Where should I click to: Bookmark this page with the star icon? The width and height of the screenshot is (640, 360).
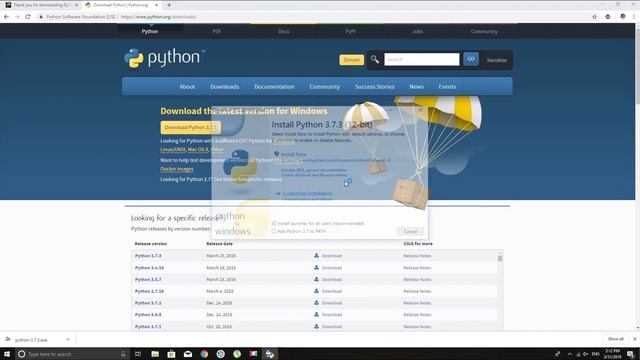(594, 17)
